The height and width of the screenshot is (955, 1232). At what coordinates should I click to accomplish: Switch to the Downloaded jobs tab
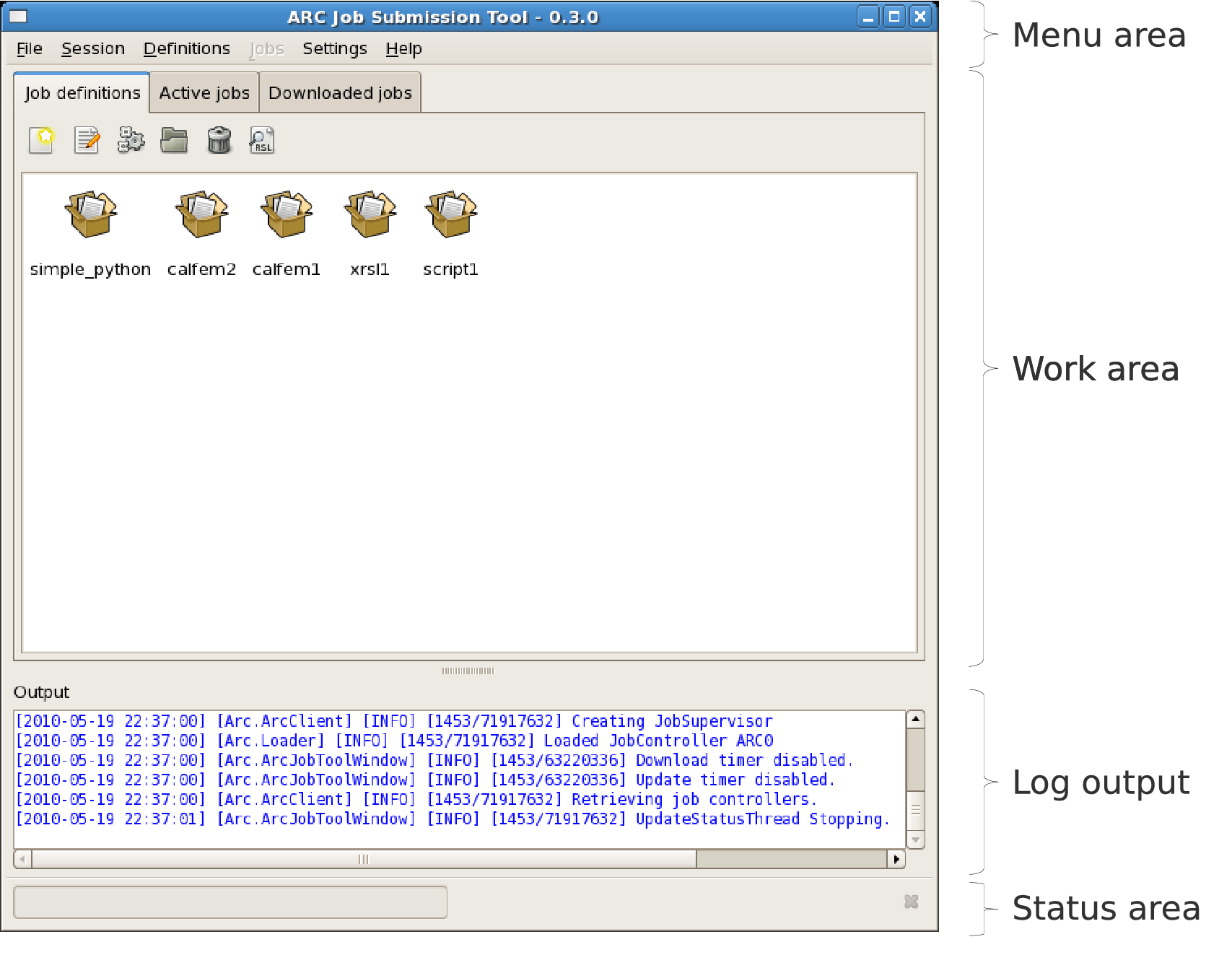click(x=340, y=93)
